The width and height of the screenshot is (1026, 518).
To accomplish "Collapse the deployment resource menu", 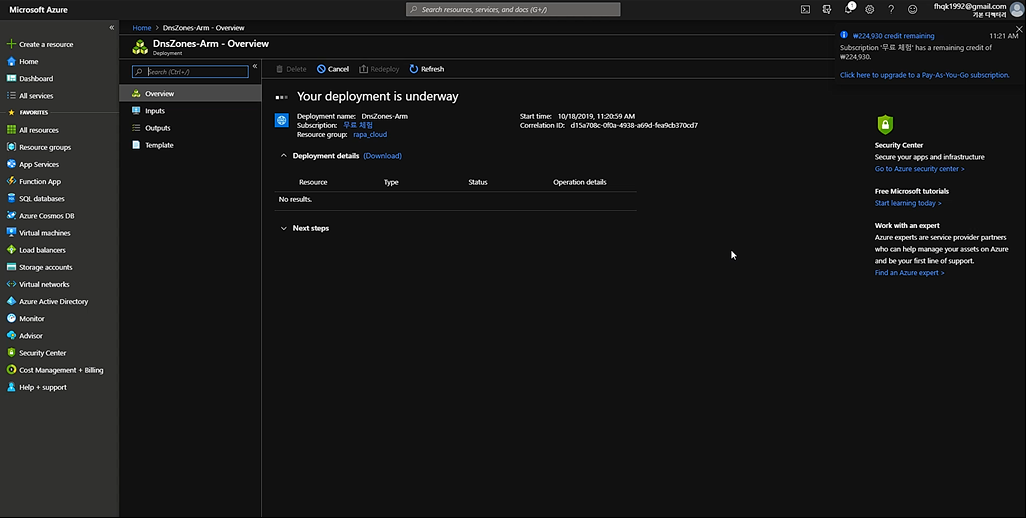I will point(255,66).
